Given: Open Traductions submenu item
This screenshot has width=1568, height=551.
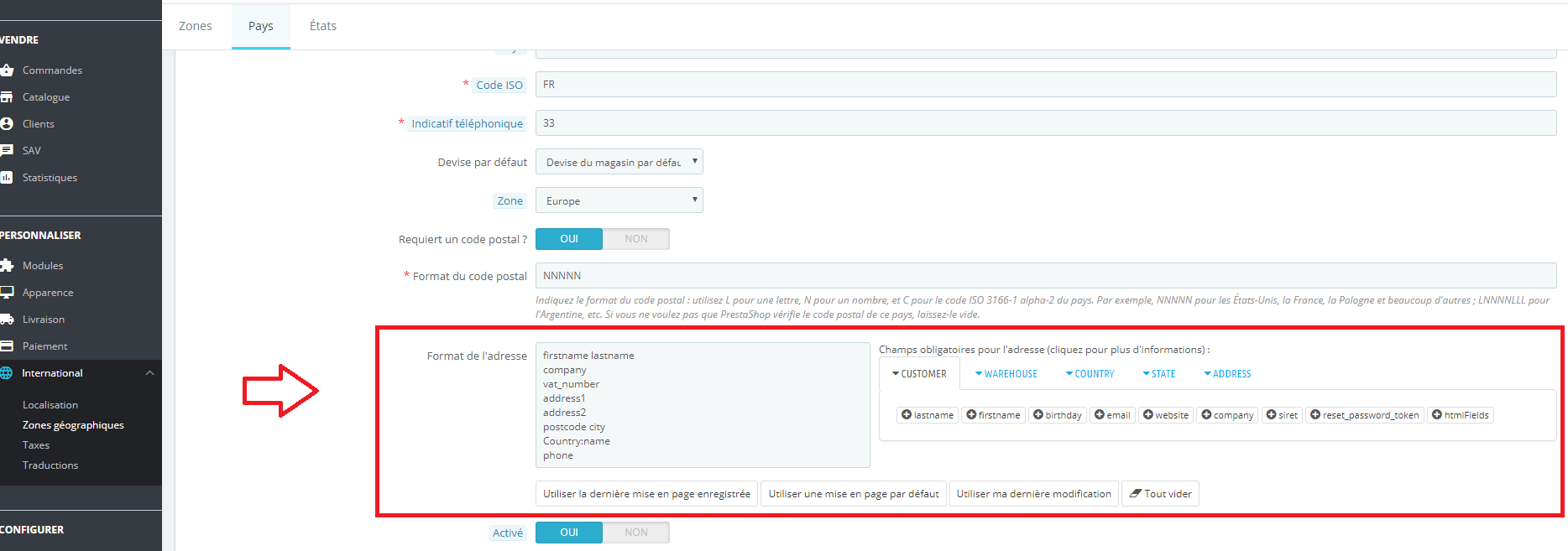Looking at the screenshot, I should click(x=50, y=465).
